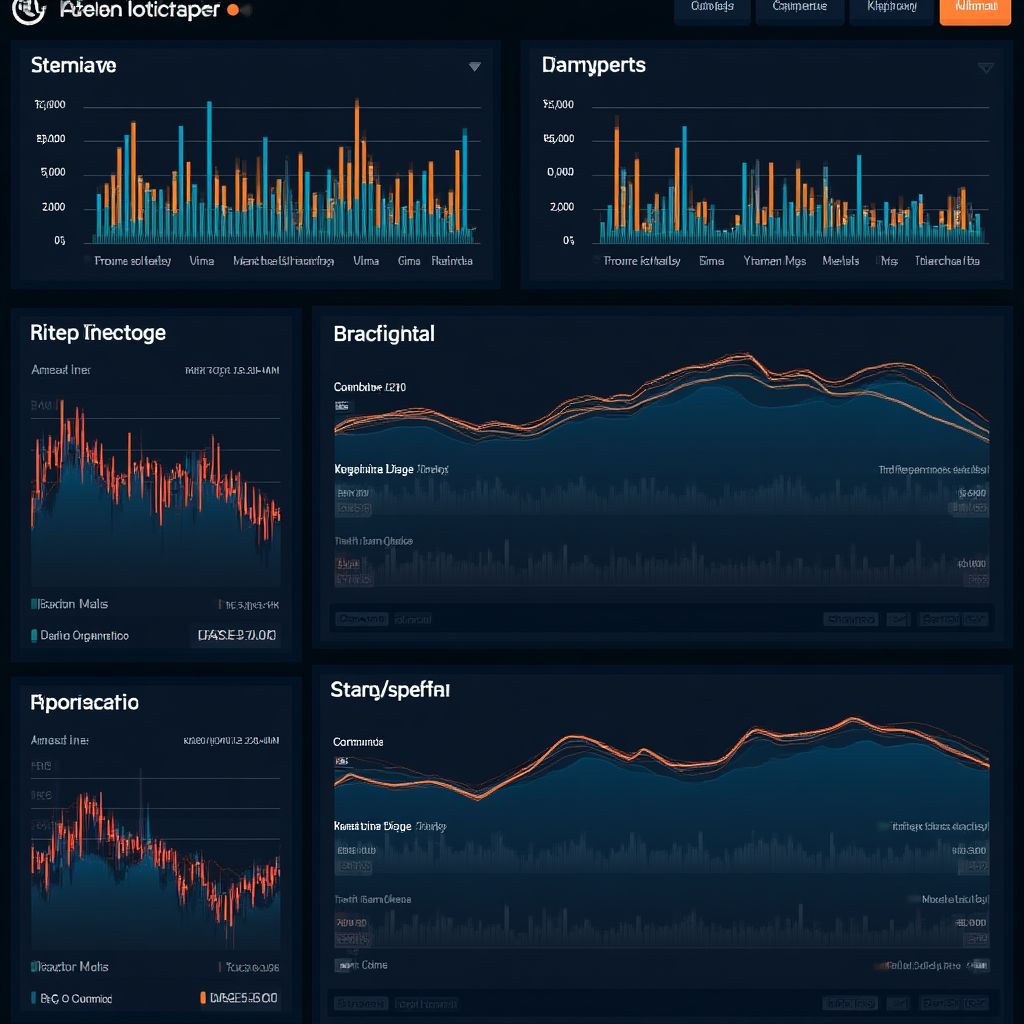Click the teal legend icon beside Baction Mals

click(x=33, y=604)
